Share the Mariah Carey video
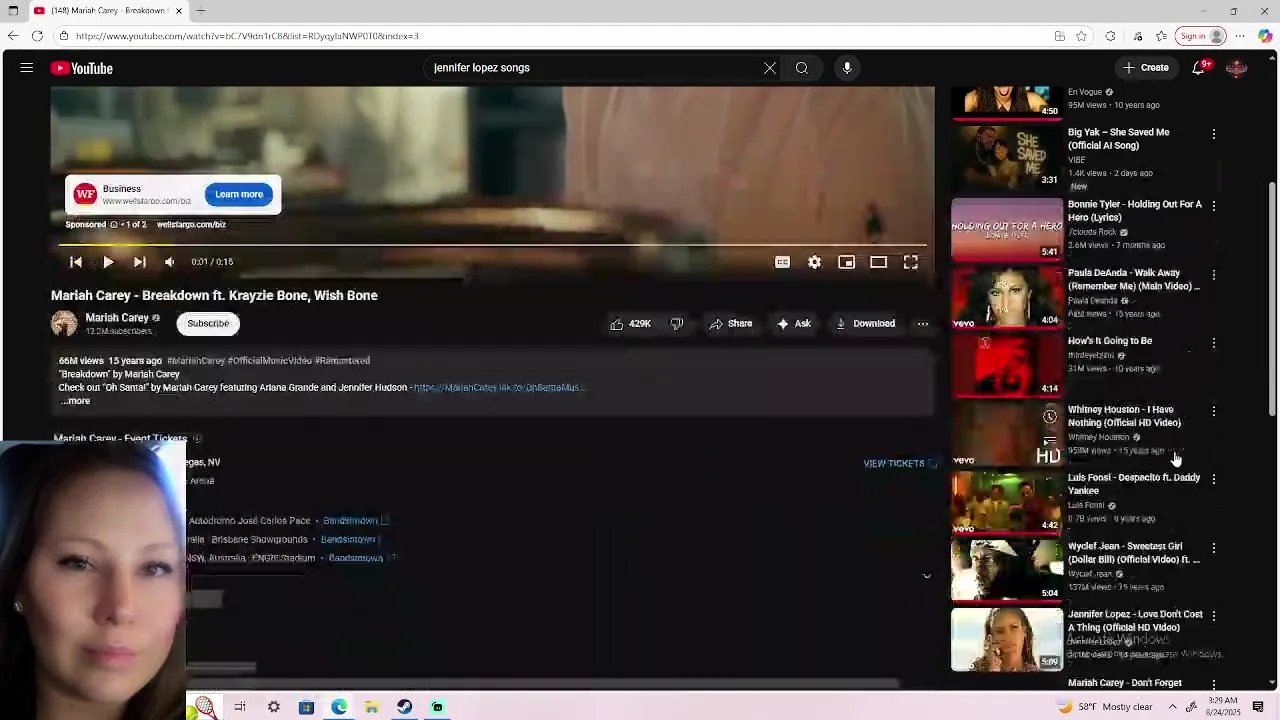Viewport: 1280px width, 720px height. [x=730, y=324]
